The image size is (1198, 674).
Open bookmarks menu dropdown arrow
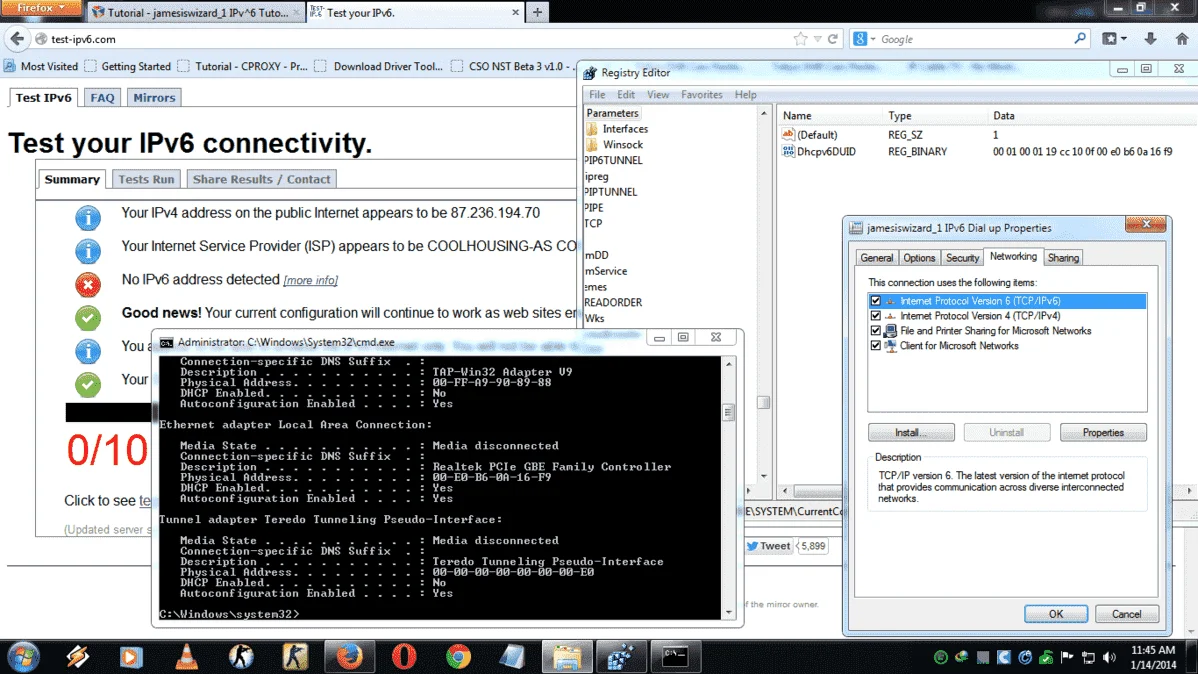coord(1124,39)
